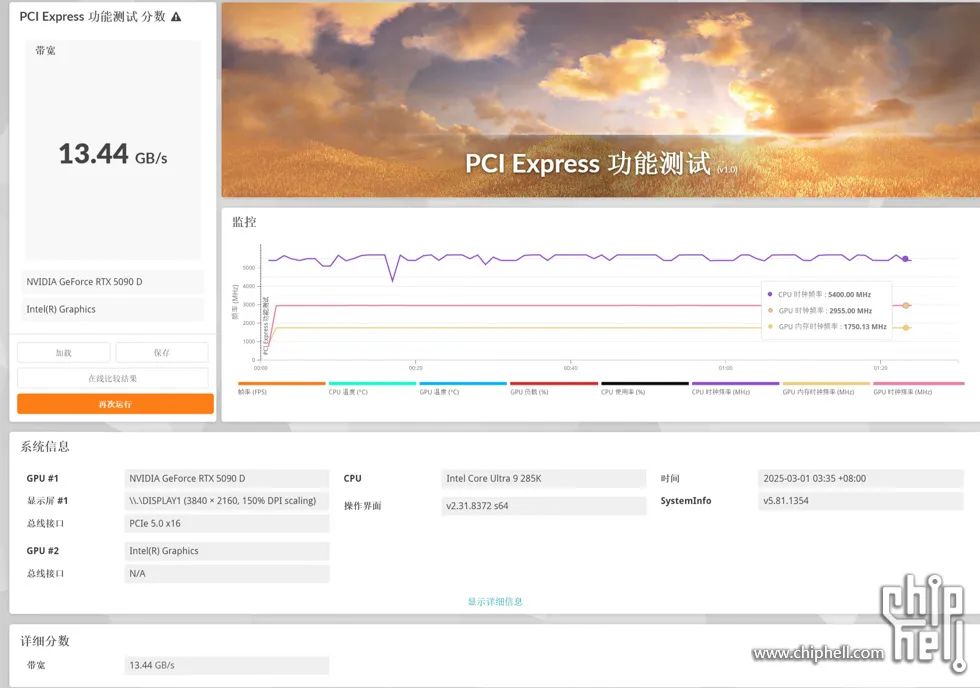Click the 加载 (Load) button
This screenshot has height=688, width=980.
[x=64, y=352]
